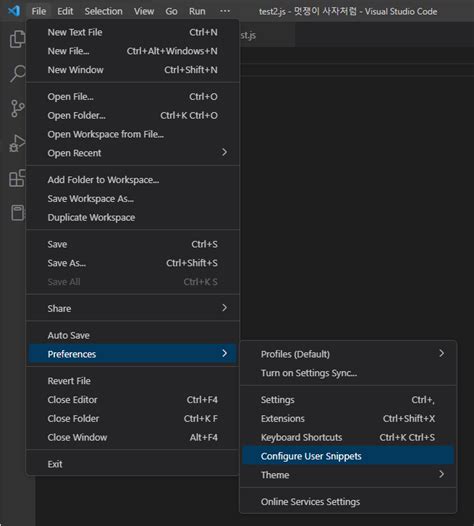Image resolution: width=474 pixels, height=526 pixels.
Task: Open the Source Control icon
Action: point(17,108)
